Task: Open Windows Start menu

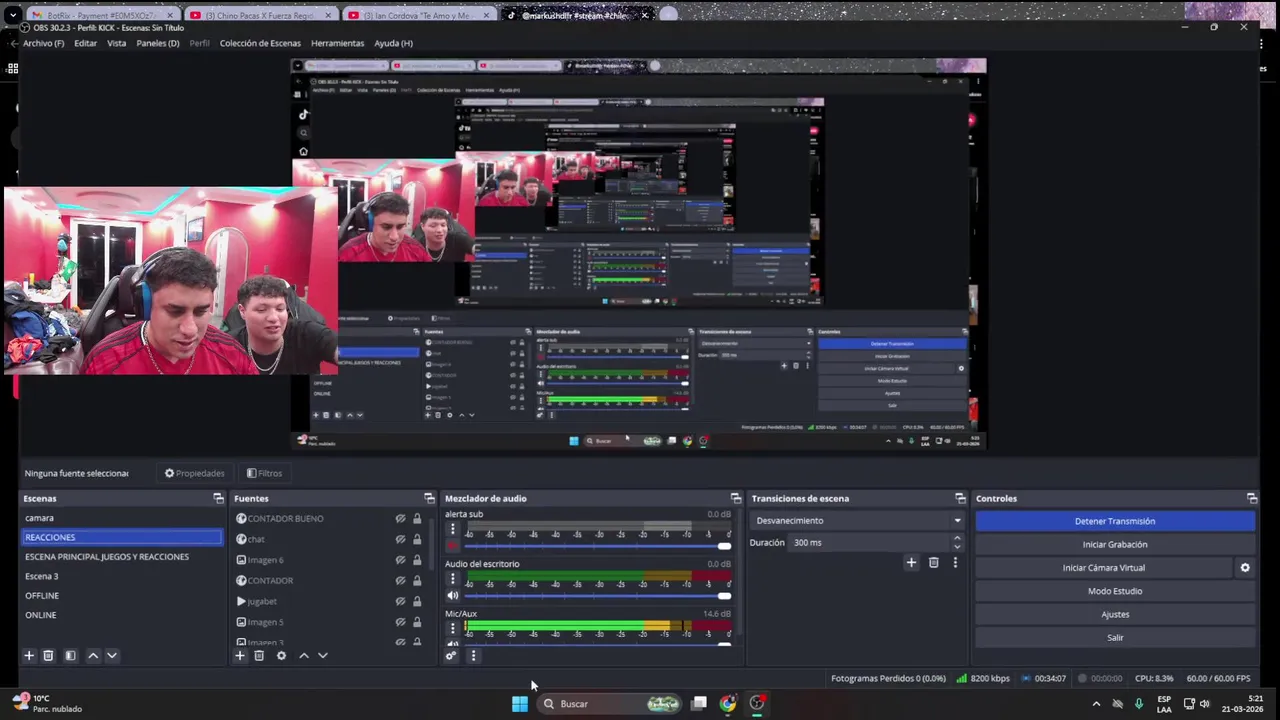Action: pyautogui.click(x=520, y=704)
